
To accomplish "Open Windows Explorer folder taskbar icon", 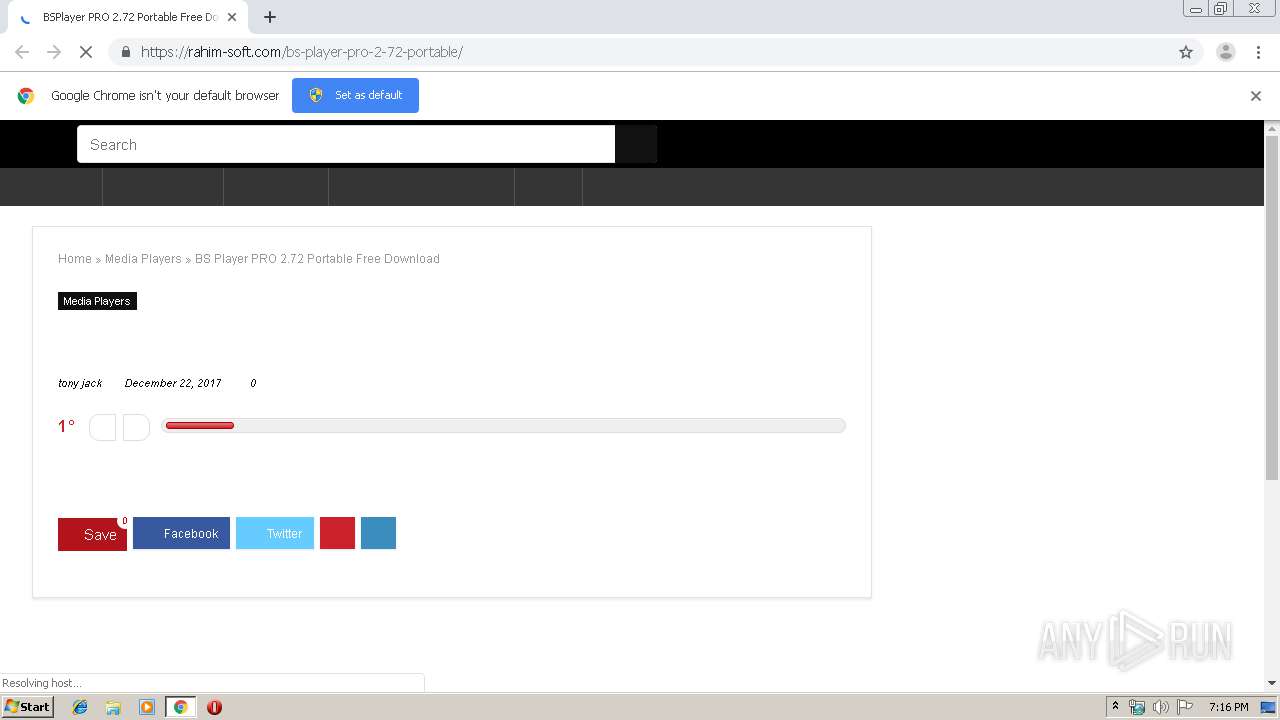I will click(x=113, y=707).
